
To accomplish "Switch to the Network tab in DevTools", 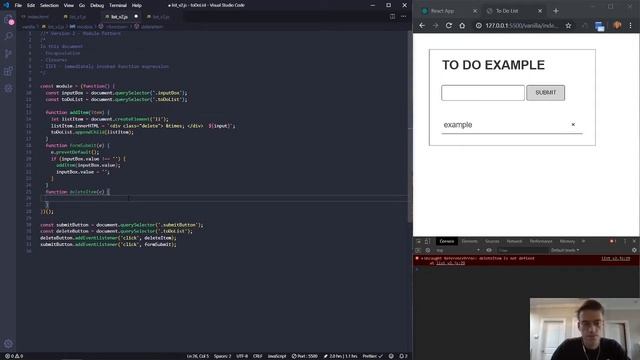I will click(514, 241).
